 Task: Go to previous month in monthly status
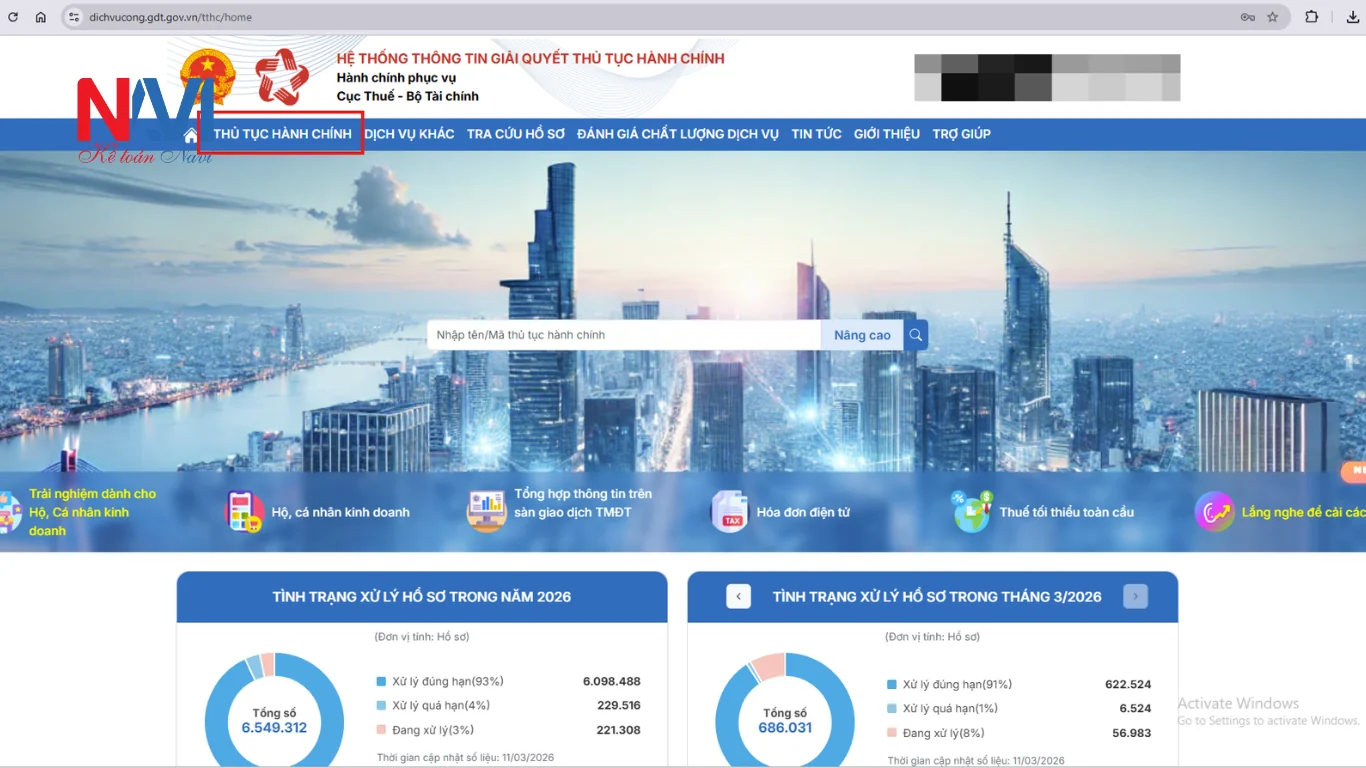[x=738, y=597]
